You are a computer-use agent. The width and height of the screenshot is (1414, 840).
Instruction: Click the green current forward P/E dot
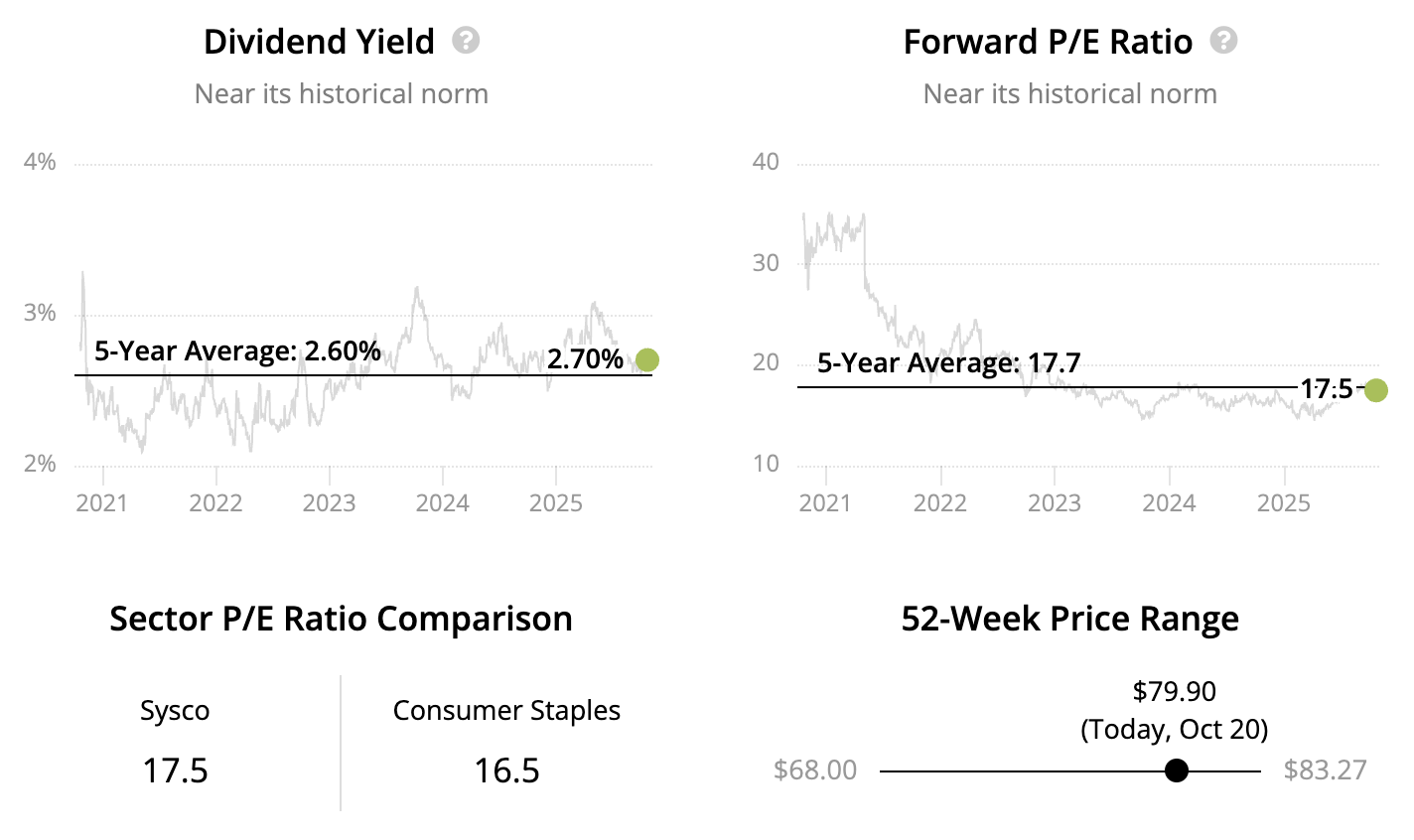click(1375, 390)
